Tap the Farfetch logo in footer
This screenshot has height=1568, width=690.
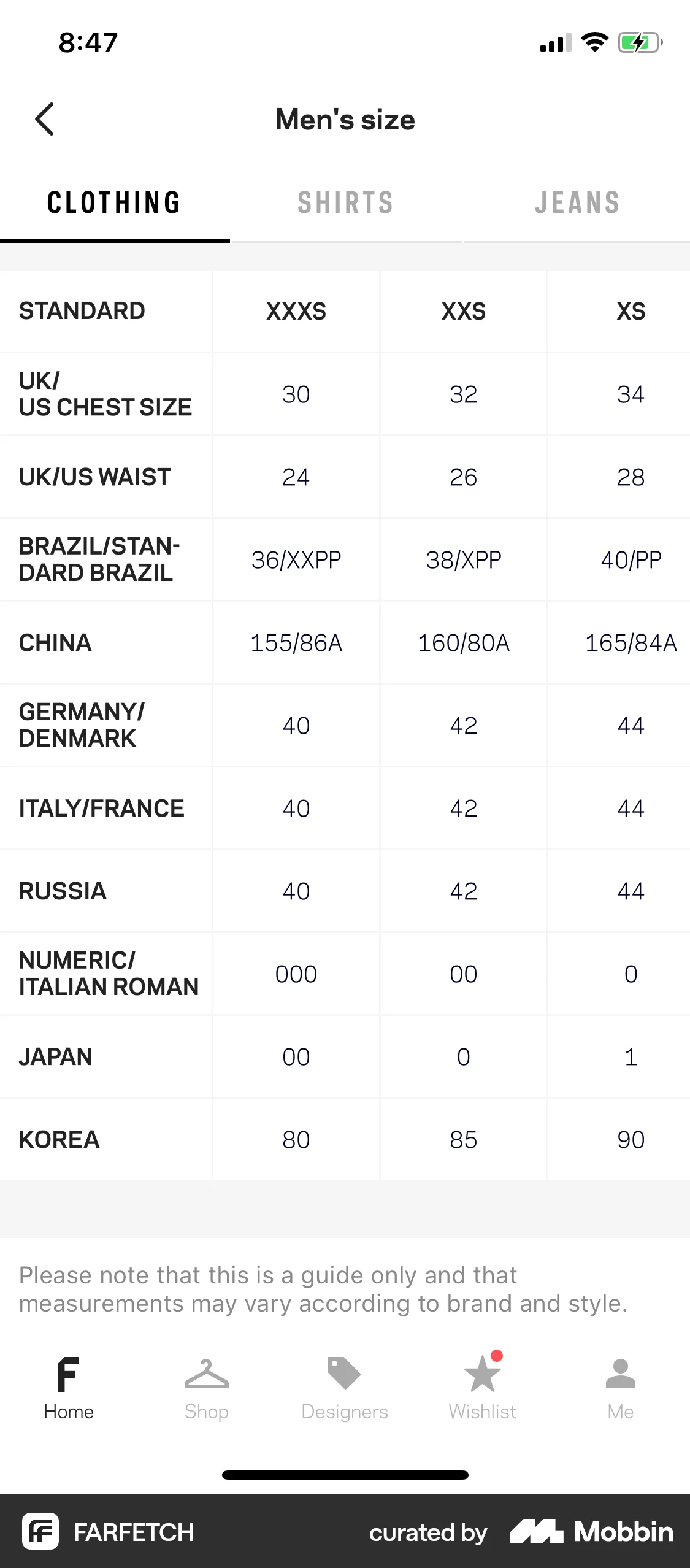[40, 1531]
